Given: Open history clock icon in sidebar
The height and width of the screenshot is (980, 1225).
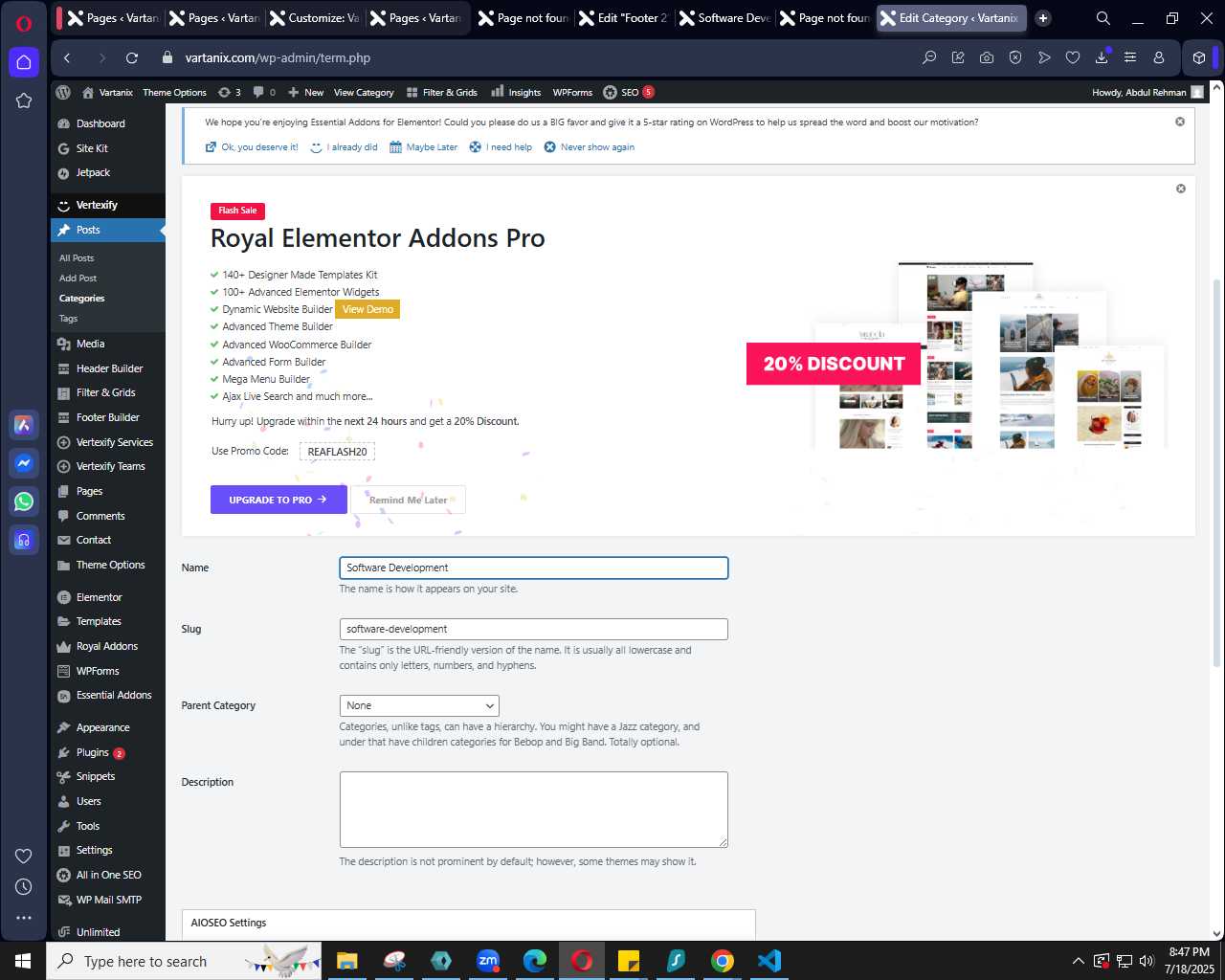Looking at the screenshot, I should pos(24,887).
